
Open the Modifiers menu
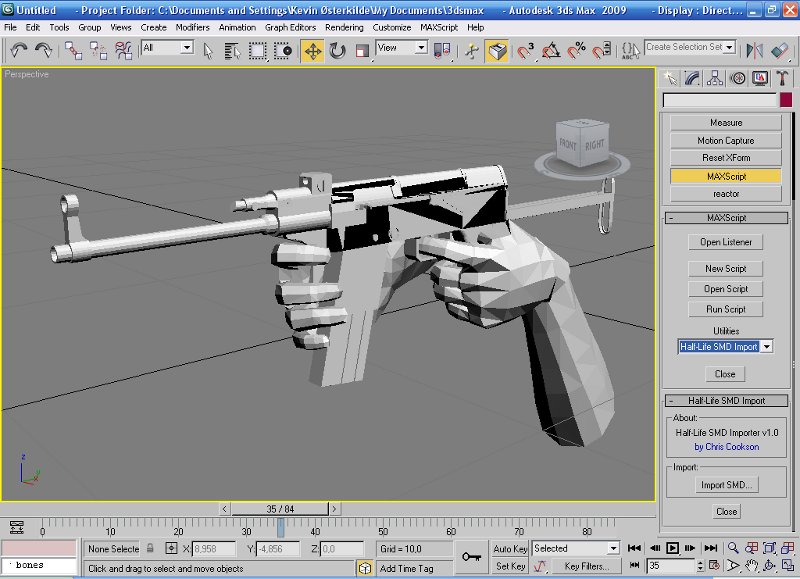(x=192, y=28)
